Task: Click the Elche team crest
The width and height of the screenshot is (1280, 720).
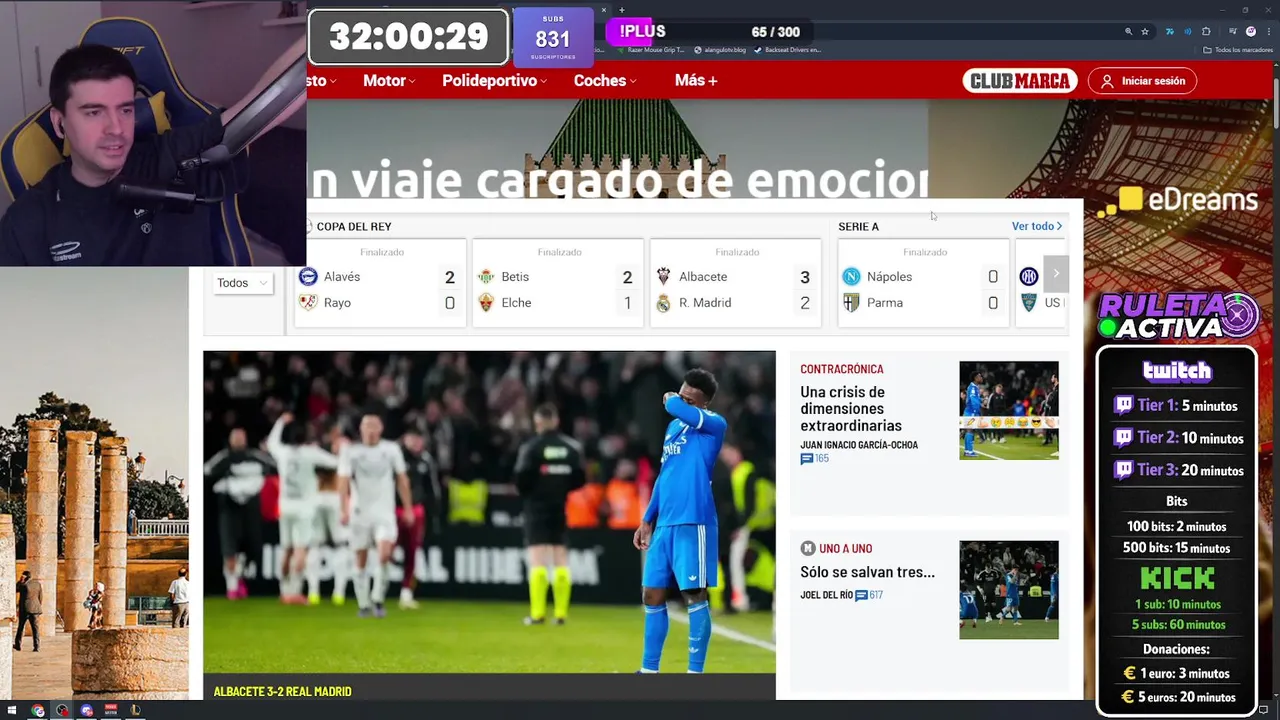Action: tap(486, 302)
